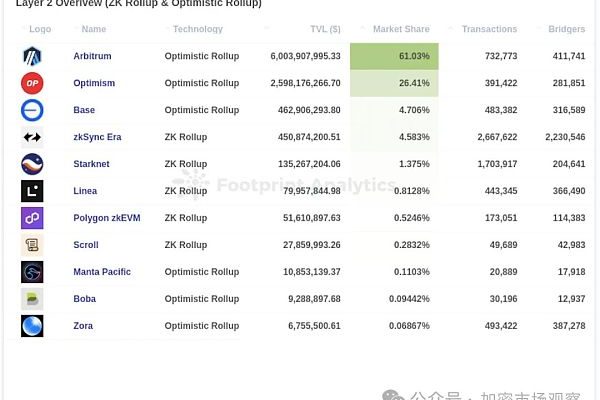Click the Bridgers column header
This screenshot has width=600, height=400.
[x=566, y=30]
